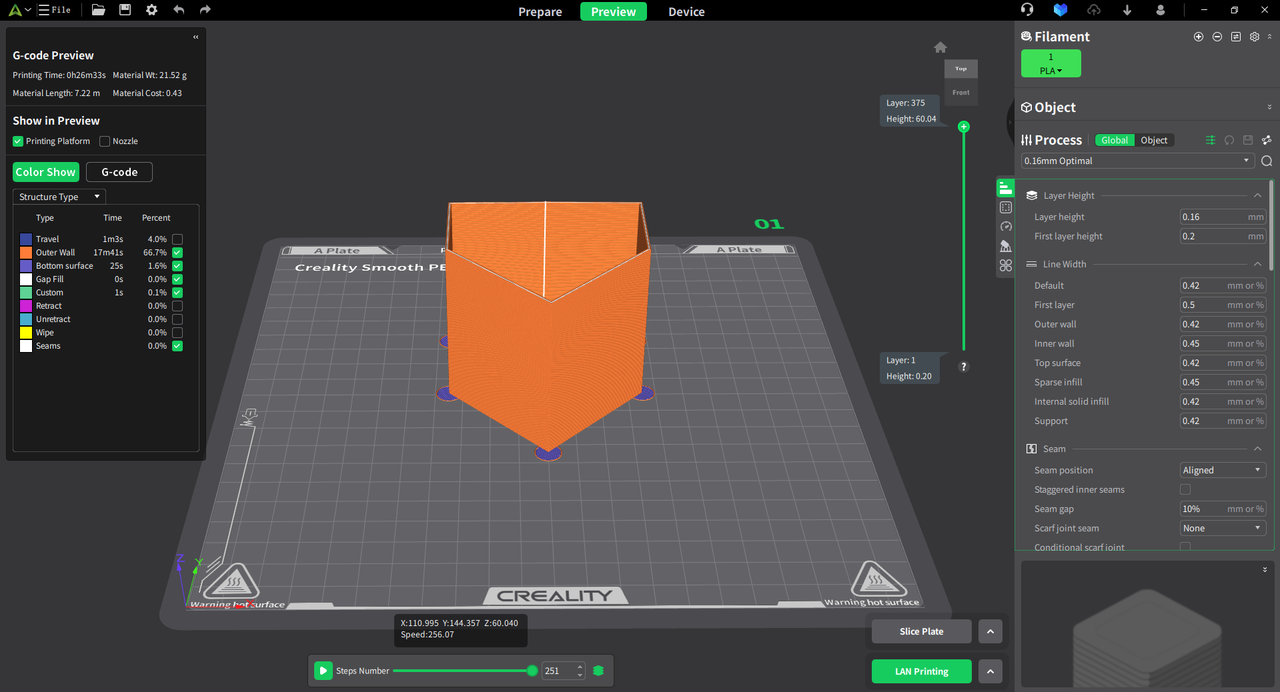Collapse Line Width section
Viewport: 1280px width, 692px height.
click(1258, 264)
